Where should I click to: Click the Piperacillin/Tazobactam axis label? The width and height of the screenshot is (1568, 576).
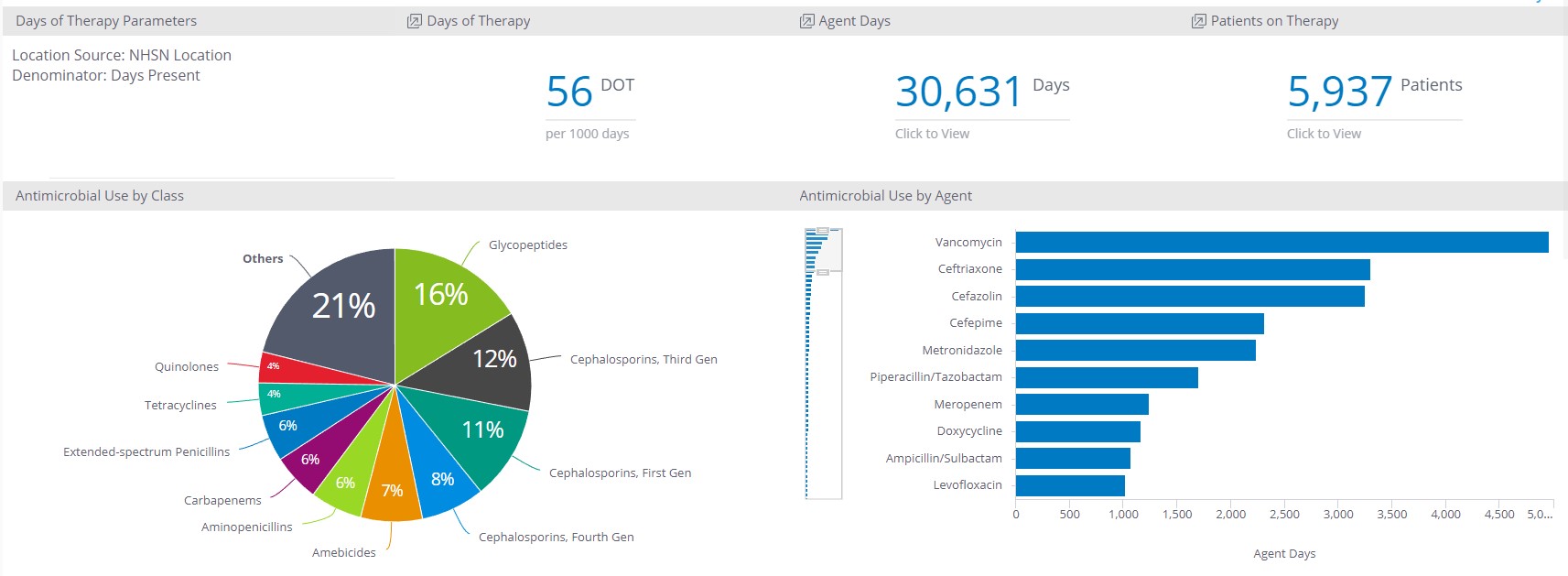pyautogui.click(x=935, y=377)
